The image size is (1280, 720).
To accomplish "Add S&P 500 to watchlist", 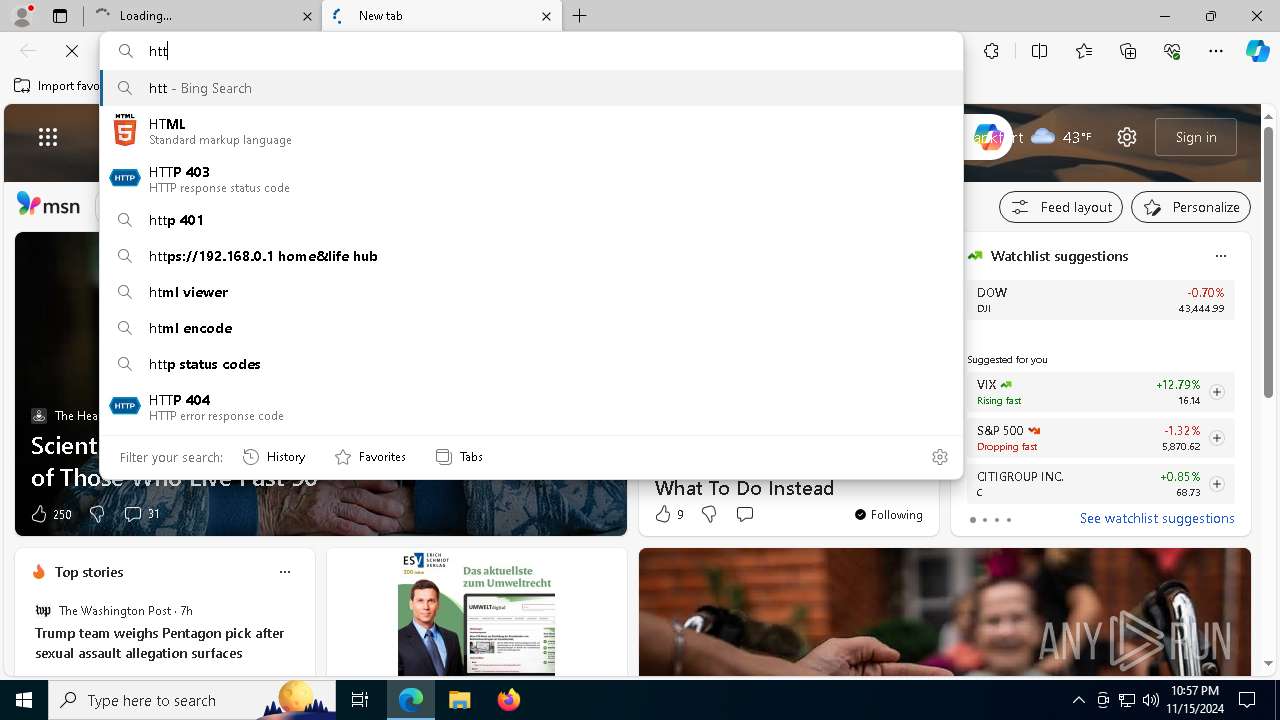I will click(x=1217, y=438).
